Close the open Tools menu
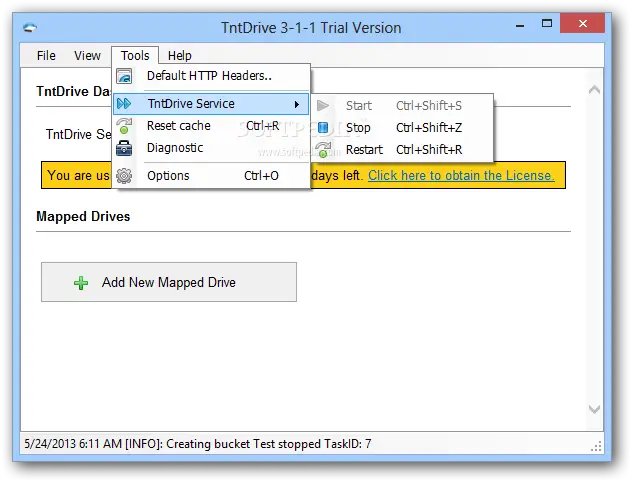632x482 pixels. [x=135, y=56]
